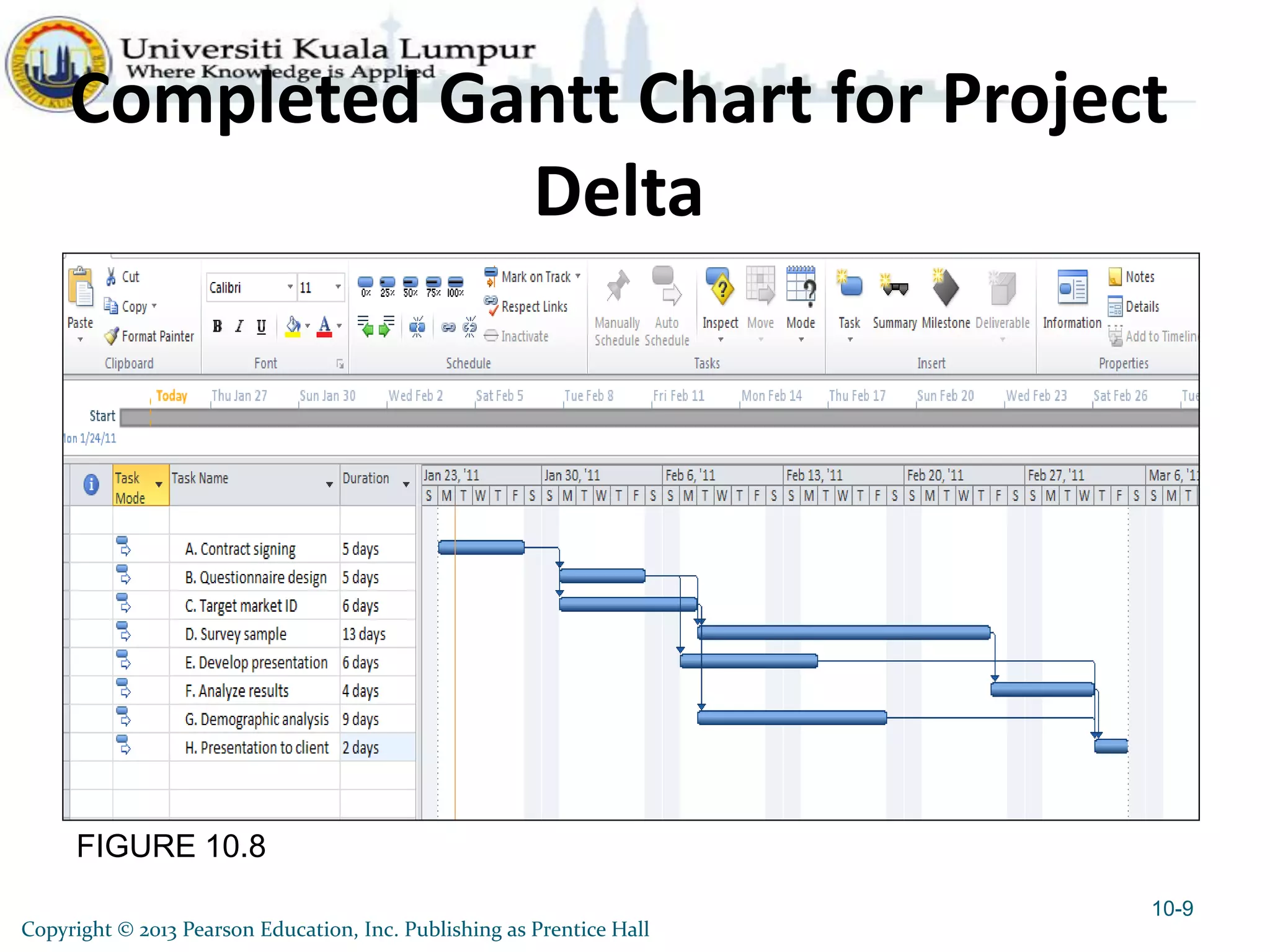Set task to 100% complete

click(x=456, y=286)
